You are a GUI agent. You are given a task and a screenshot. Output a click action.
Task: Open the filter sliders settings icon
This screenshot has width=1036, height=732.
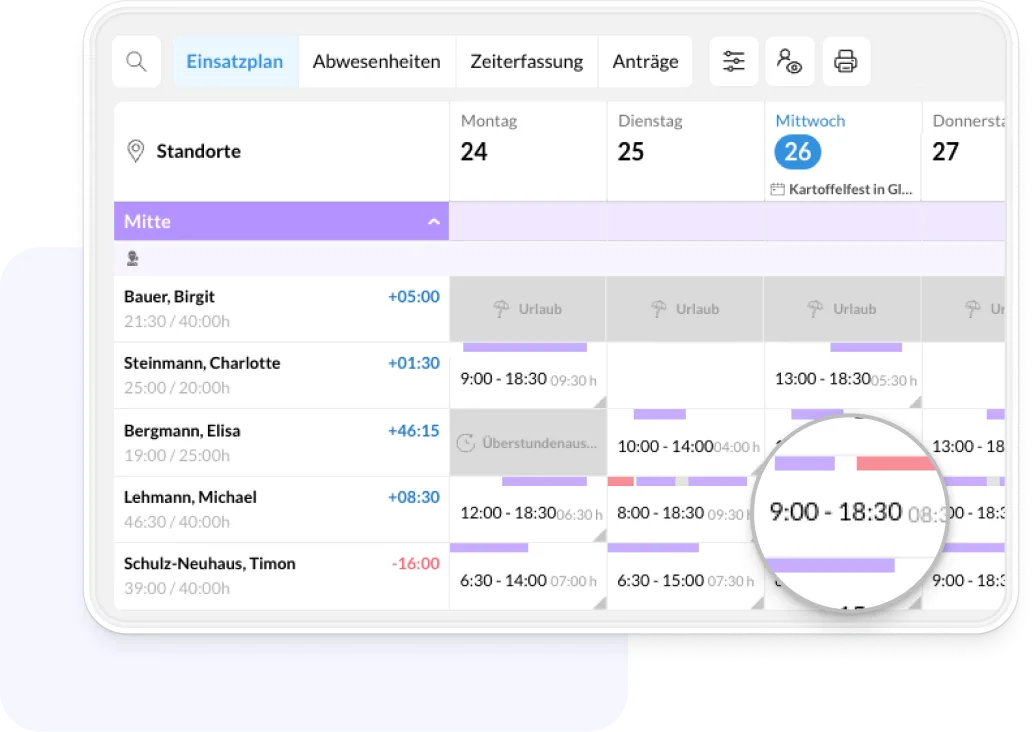pos(733,61)
